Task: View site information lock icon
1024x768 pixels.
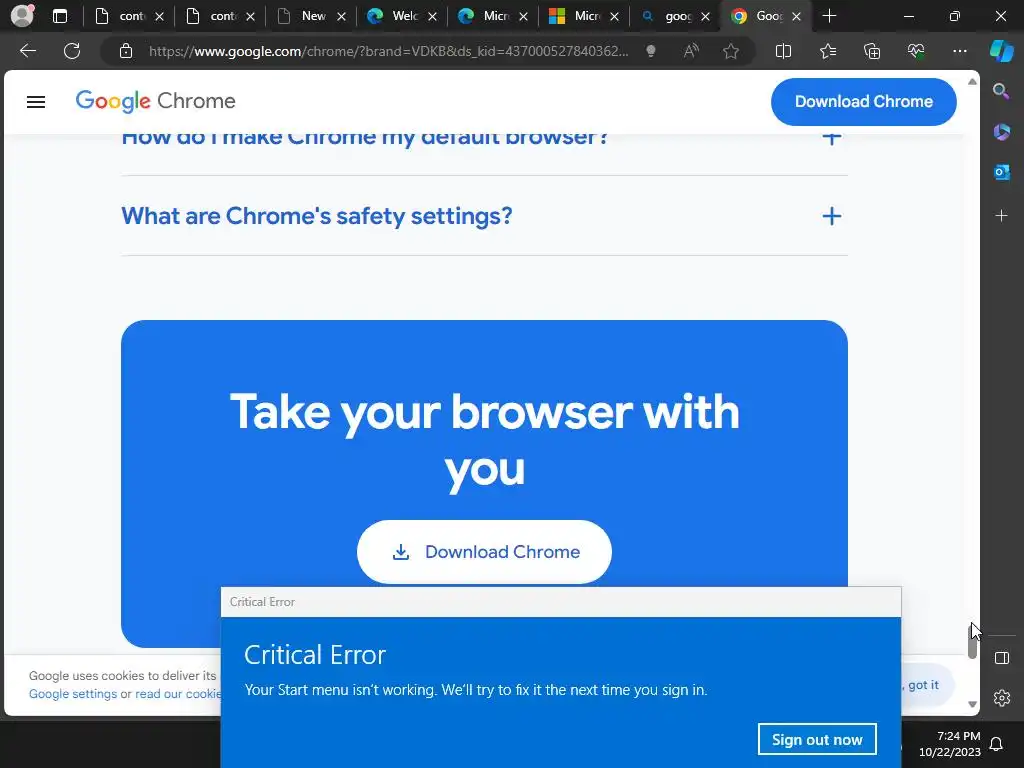Action: pyautogui.click(x=126, y=51)
